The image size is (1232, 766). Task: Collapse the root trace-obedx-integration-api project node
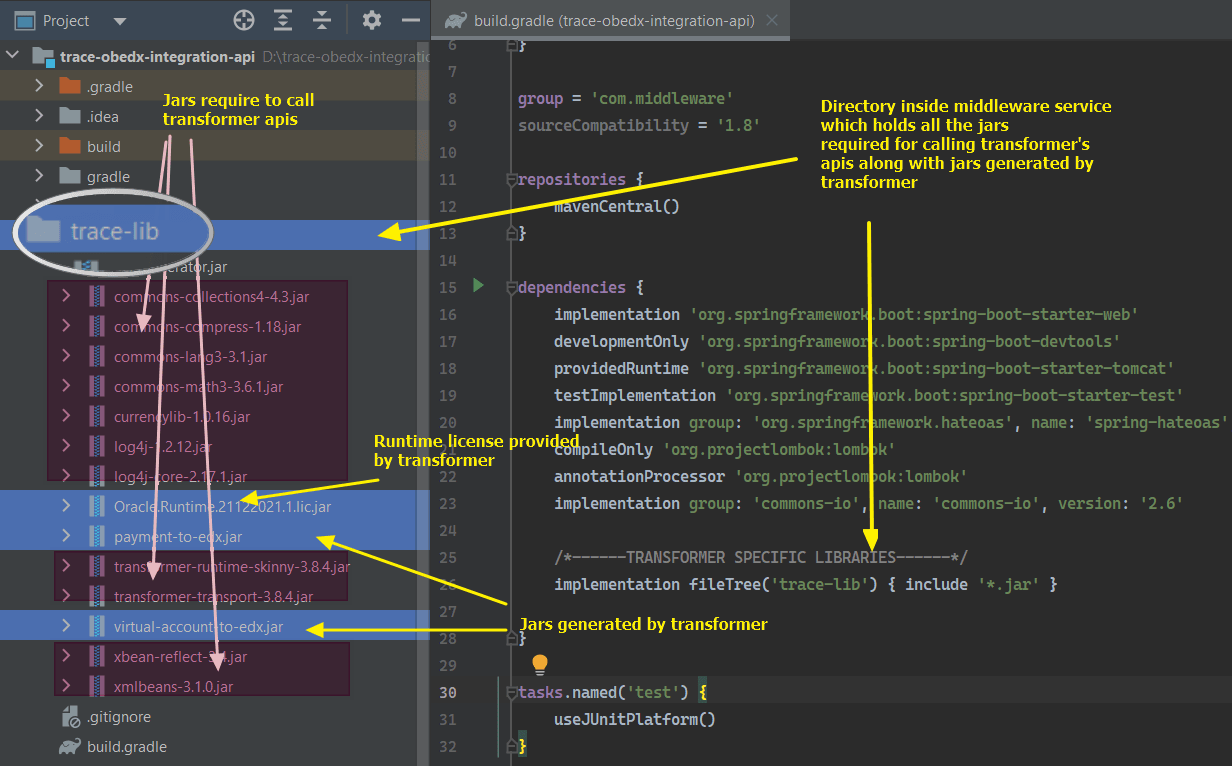point(14,56)
